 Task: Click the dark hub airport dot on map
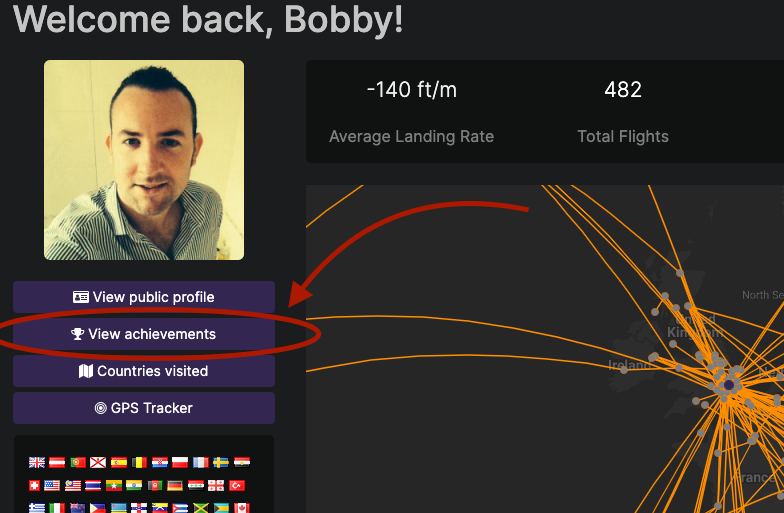[729, 384]
